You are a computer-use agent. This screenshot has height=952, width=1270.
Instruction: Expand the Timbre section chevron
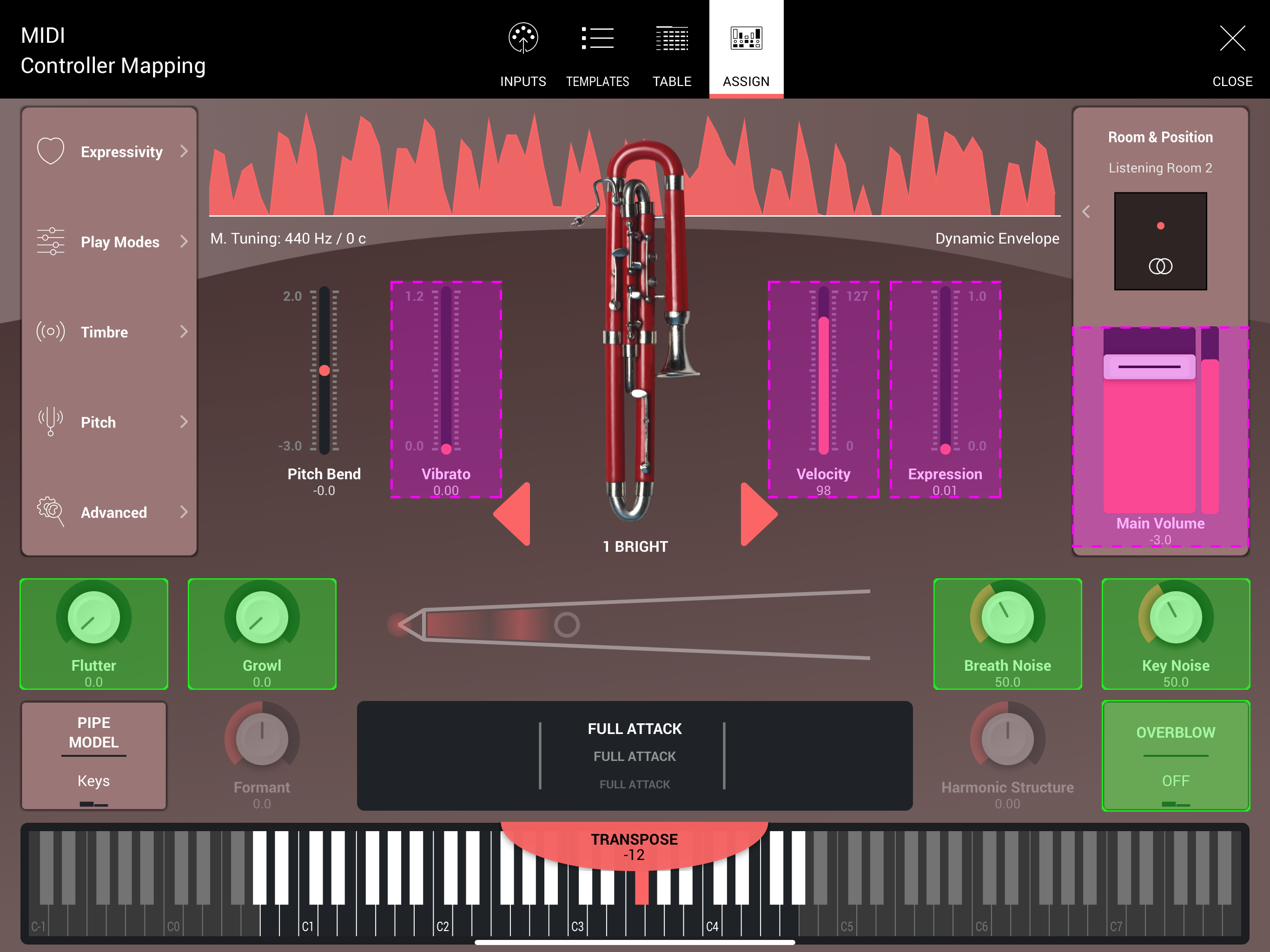pyautogui.click(x=184, y=331)
